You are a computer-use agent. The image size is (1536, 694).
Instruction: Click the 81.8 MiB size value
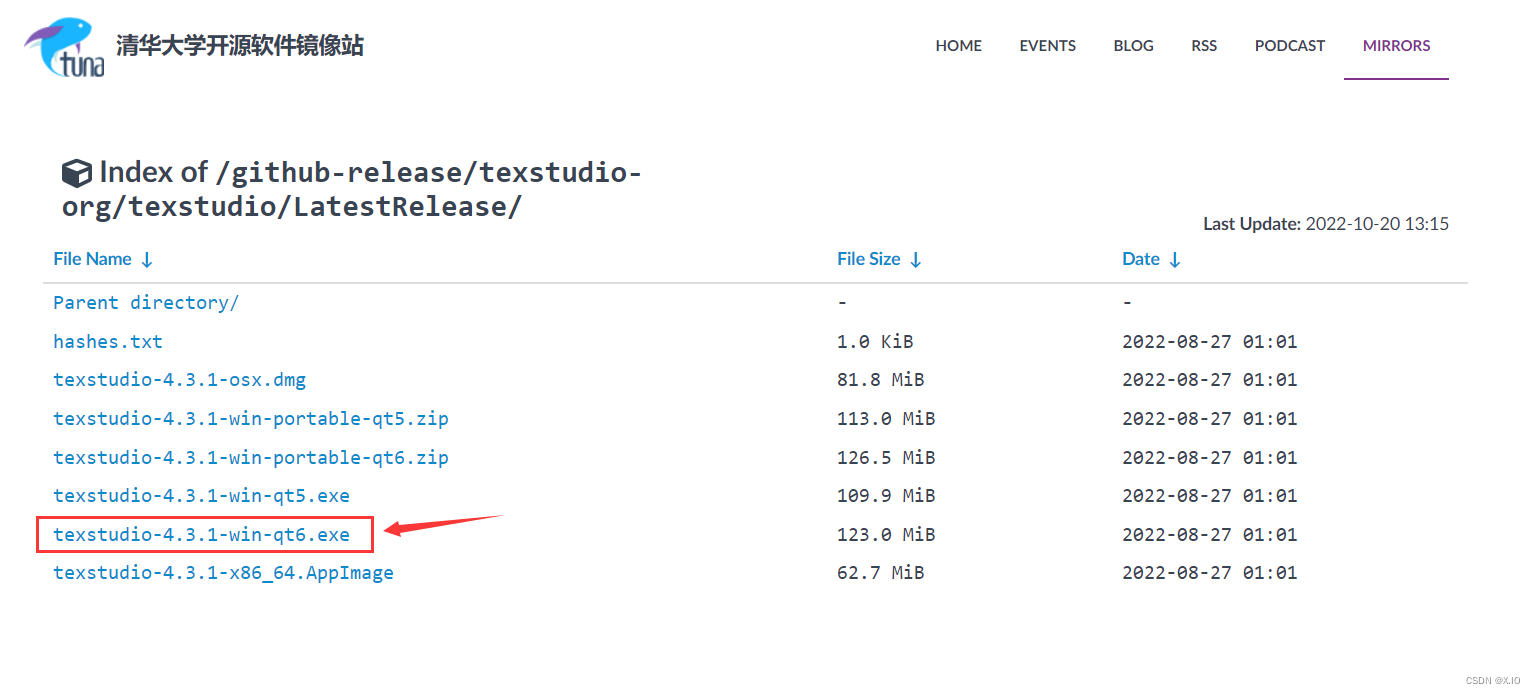coord(880,380)
